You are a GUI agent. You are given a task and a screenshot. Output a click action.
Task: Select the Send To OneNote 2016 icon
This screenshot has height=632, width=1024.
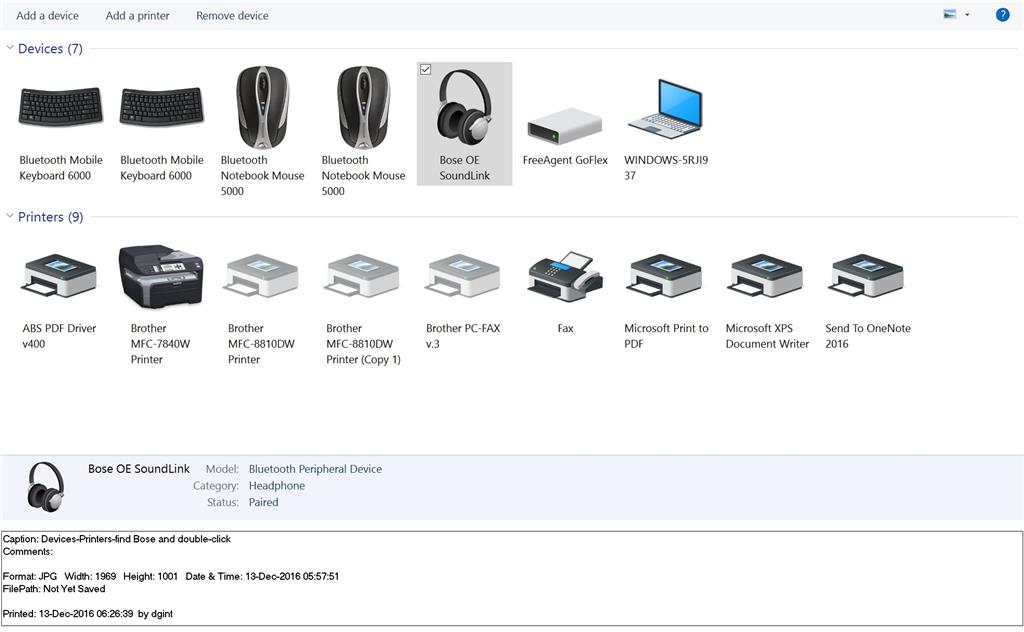point(867,276)
